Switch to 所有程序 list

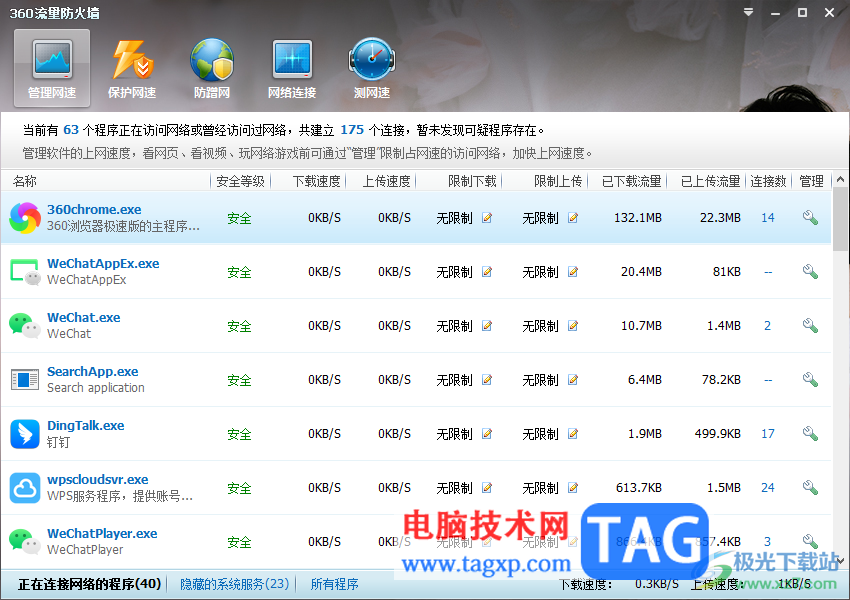[x=334, y=584]
